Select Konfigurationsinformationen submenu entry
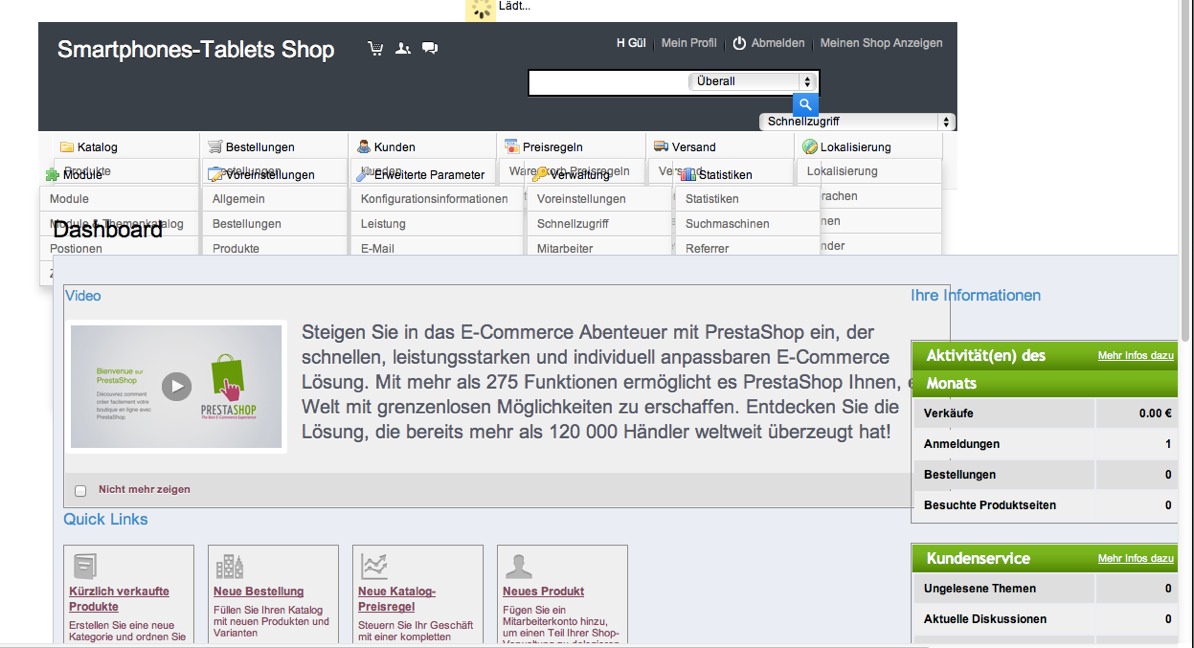The width and height of the screenshot is (1194, 648). point(436,199)
